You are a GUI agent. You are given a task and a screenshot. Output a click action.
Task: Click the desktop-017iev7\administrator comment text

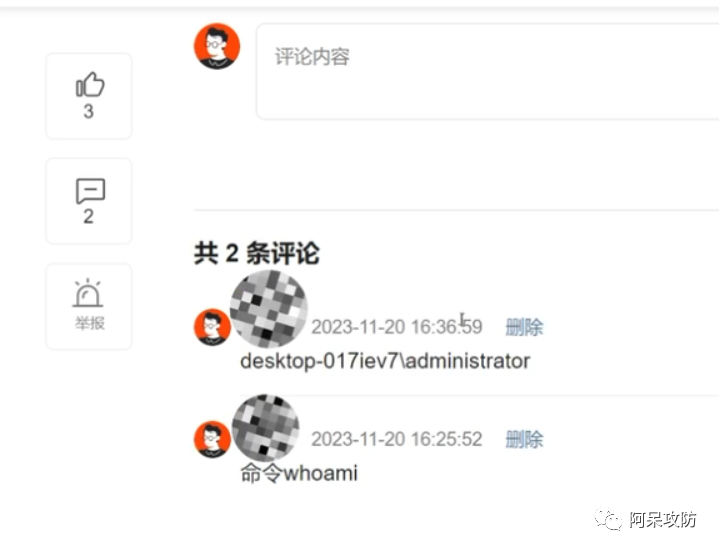(385, 361)
